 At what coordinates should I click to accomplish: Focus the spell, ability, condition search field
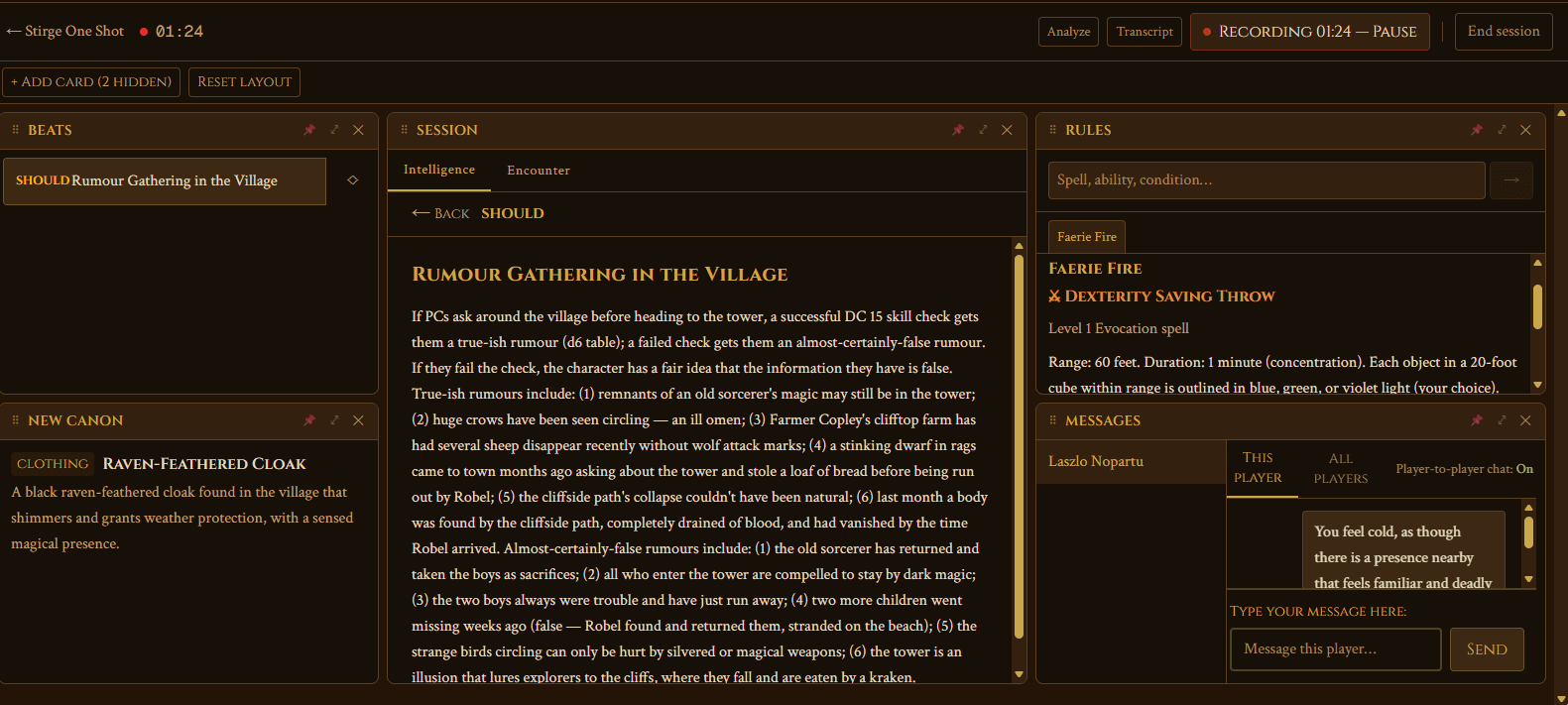(1266, 180)
